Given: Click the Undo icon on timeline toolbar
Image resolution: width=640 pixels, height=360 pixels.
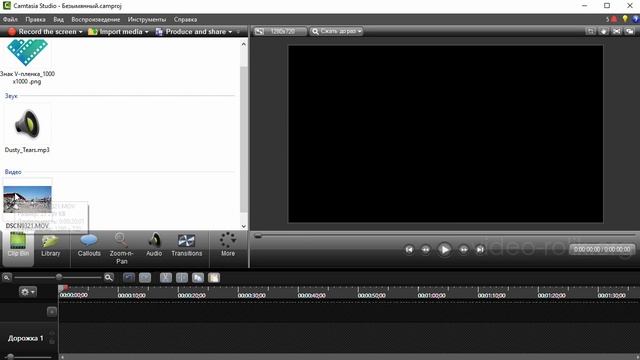Looking at the screenshot, I should 129,278.
